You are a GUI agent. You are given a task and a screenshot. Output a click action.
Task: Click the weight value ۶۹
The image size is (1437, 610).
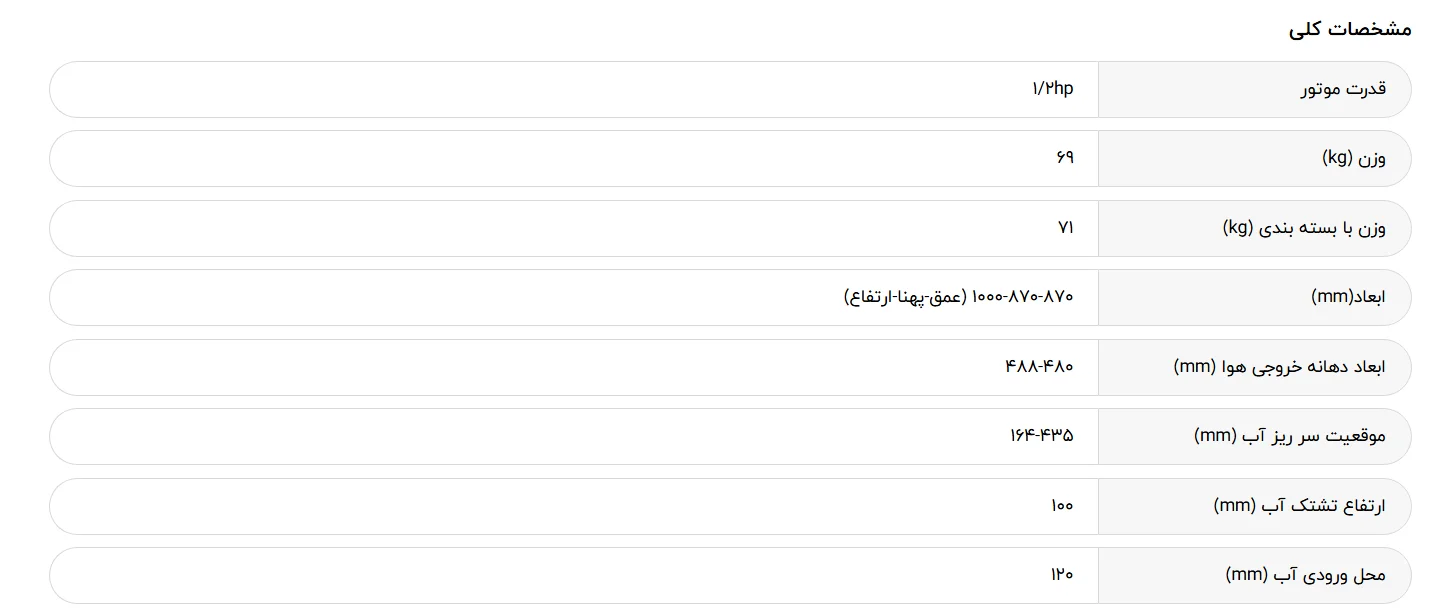click(1064, 158)
